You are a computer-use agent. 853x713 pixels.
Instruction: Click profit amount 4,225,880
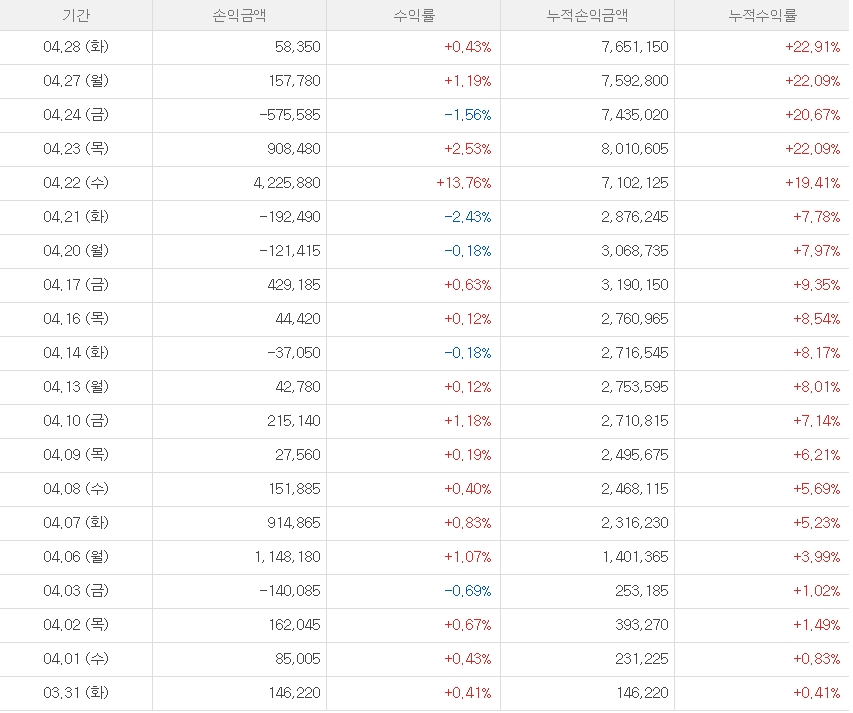pyautogui.click(x=287, y=183)
